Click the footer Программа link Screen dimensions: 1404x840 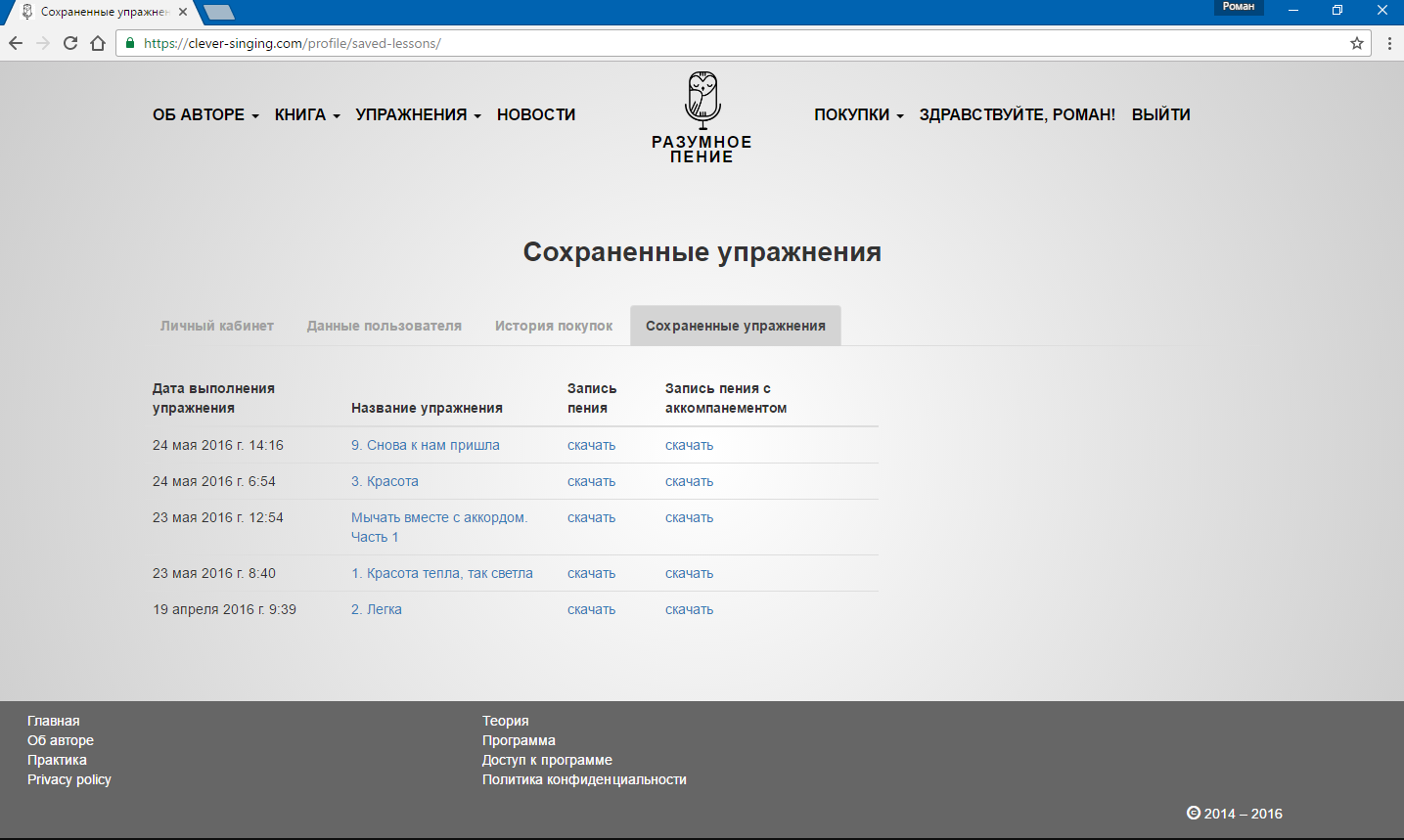(x=519, y=740)
